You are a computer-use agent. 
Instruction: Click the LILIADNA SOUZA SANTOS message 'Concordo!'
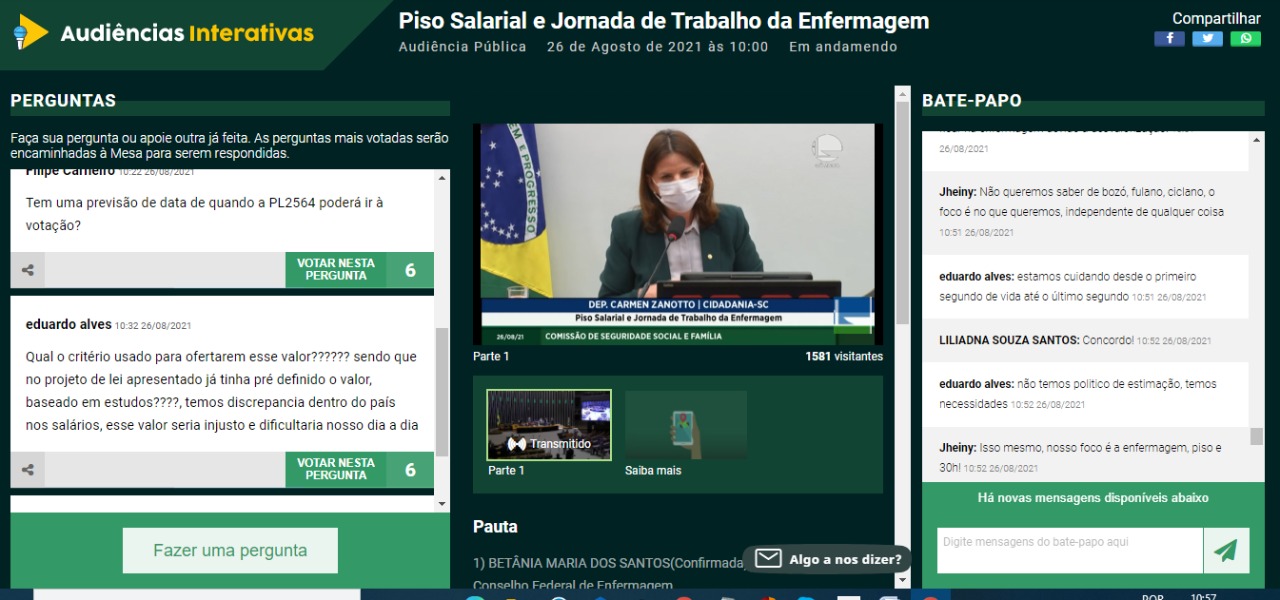tap(1085, 340)
